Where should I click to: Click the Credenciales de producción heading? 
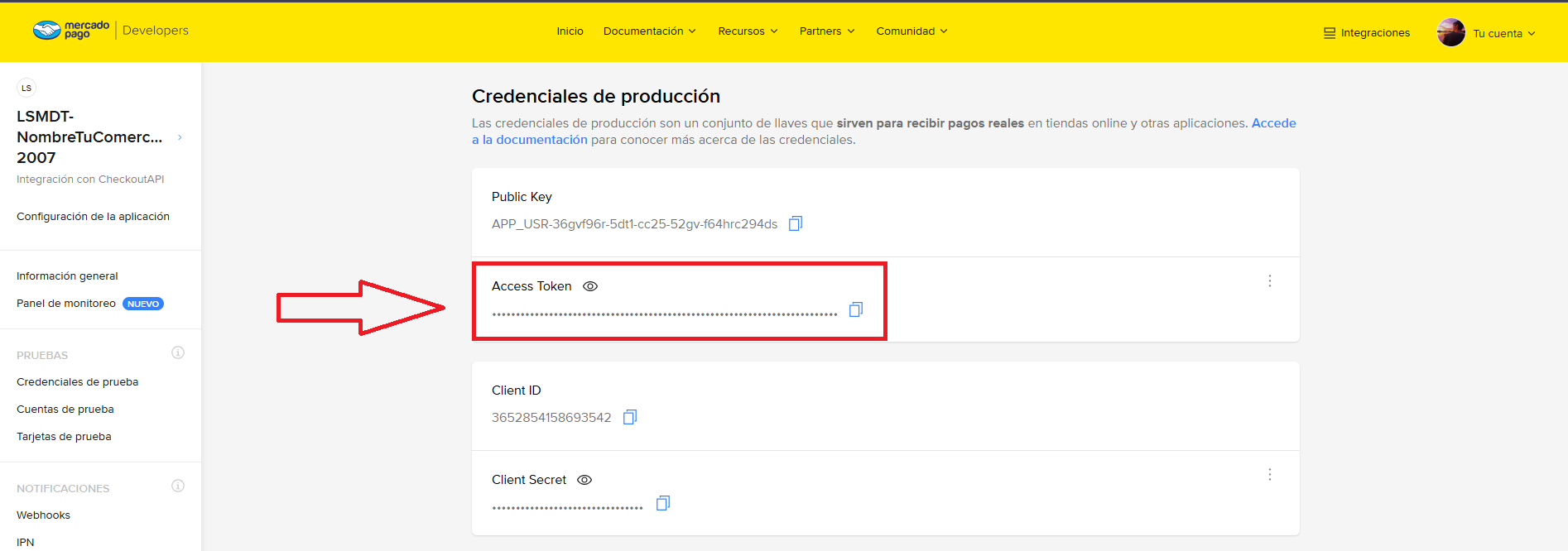pyautogui.click(x=596, y=96)
